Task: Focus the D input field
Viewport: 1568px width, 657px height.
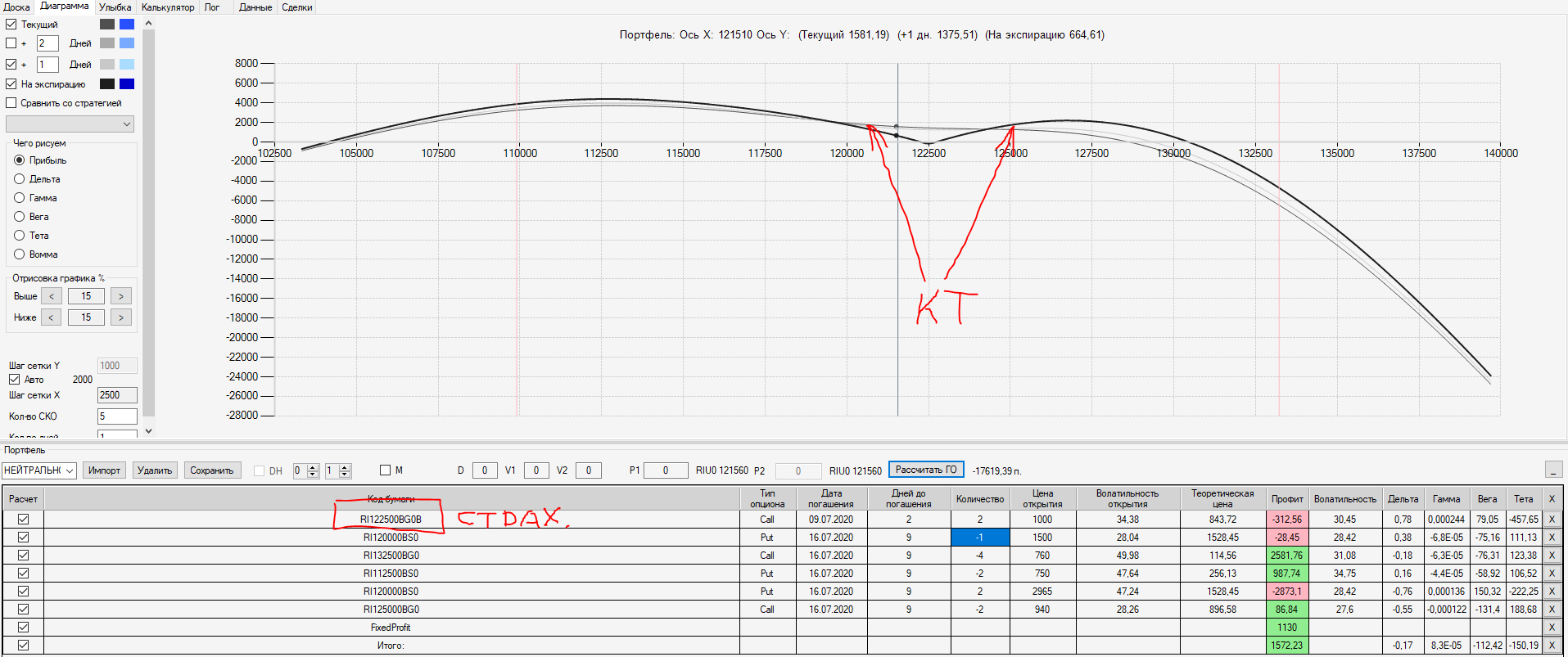Action: point(485,470)
